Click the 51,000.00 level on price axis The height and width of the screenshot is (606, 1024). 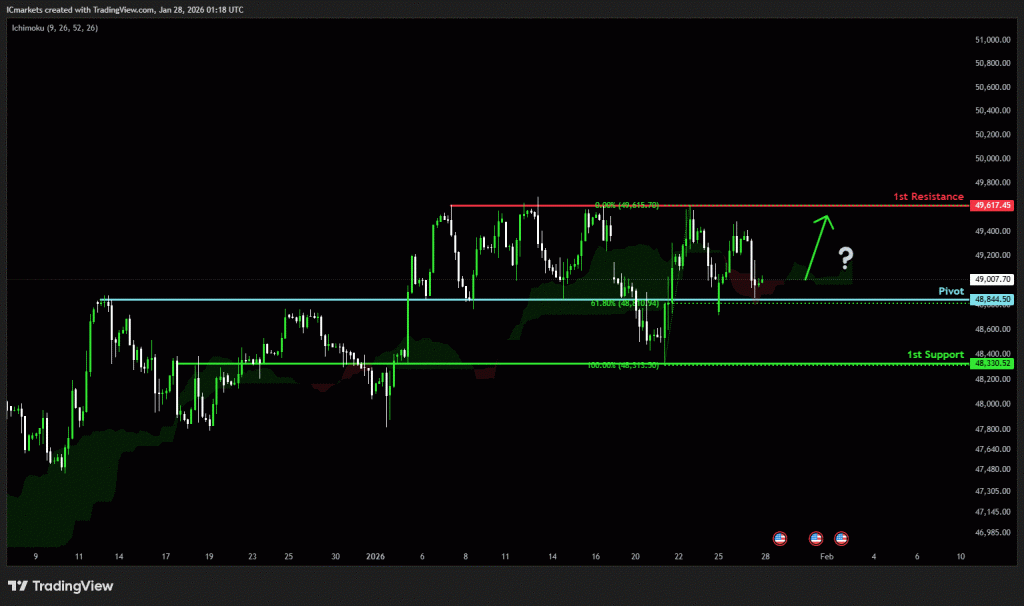coord(992,40)
